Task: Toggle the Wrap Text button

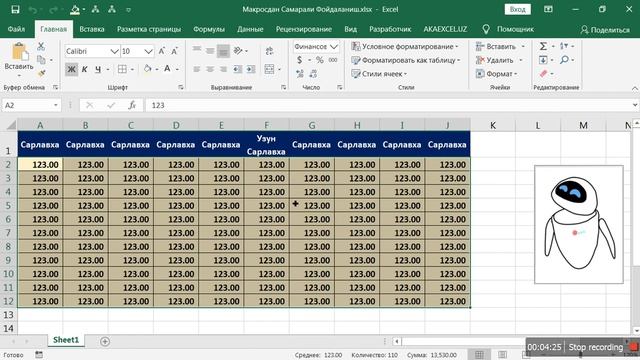Action: [x=269, y=51]
